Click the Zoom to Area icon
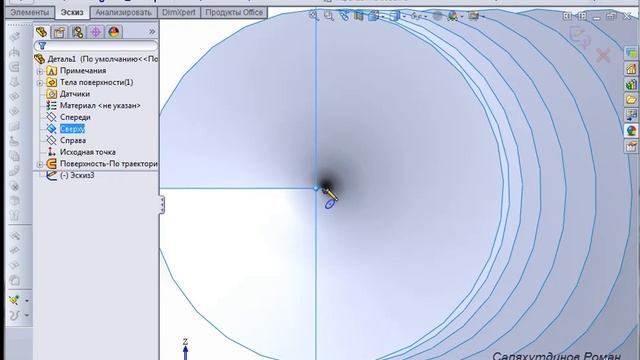The image size is (640, 360). point(329,16)
